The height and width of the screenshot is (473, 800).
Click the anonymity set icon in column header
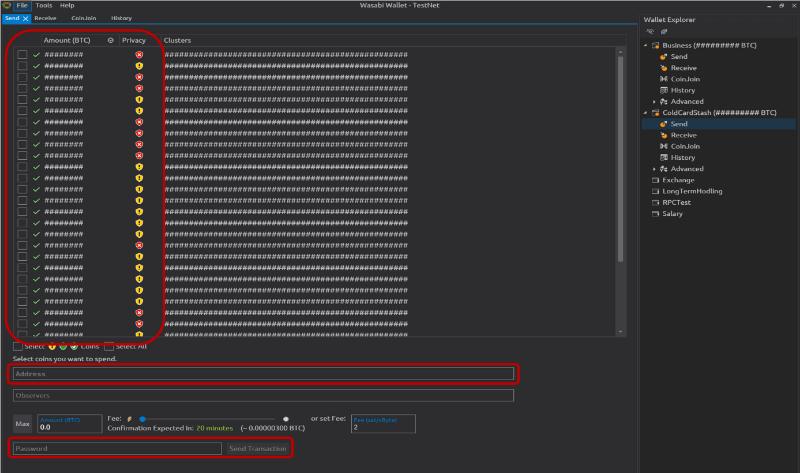pos(110,40)
